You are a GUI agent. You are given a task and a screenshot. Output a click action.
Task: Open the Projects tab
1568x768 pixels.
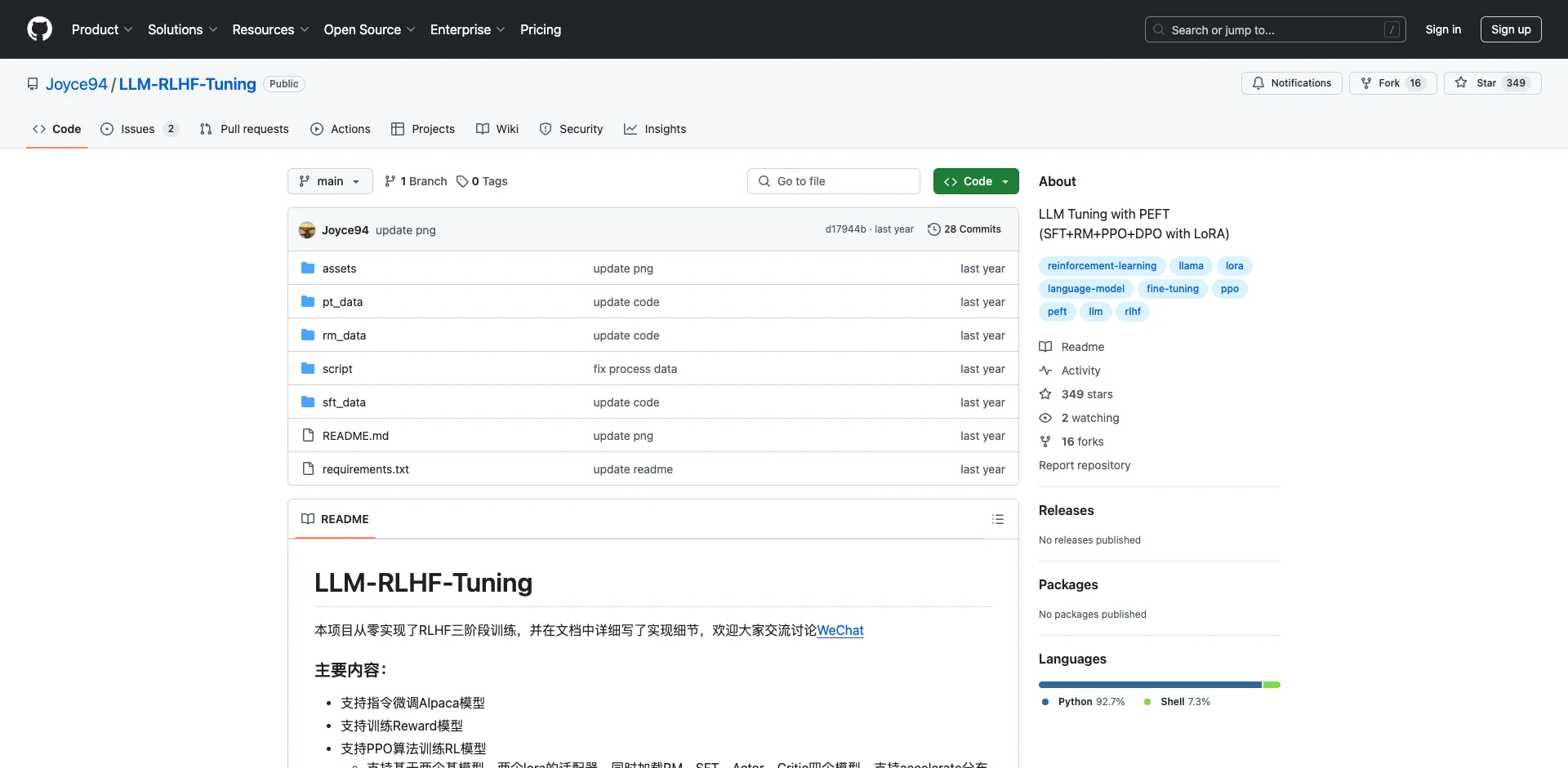coord(423,129)
